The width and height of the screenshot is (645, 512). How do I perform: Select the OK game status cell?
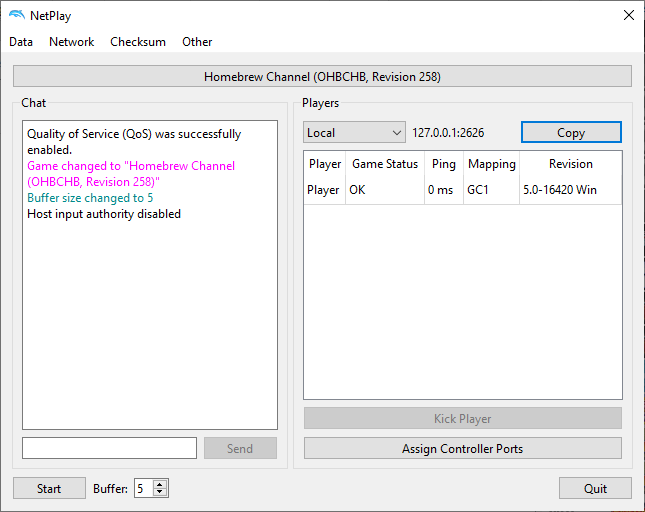(x=385, y=190)
